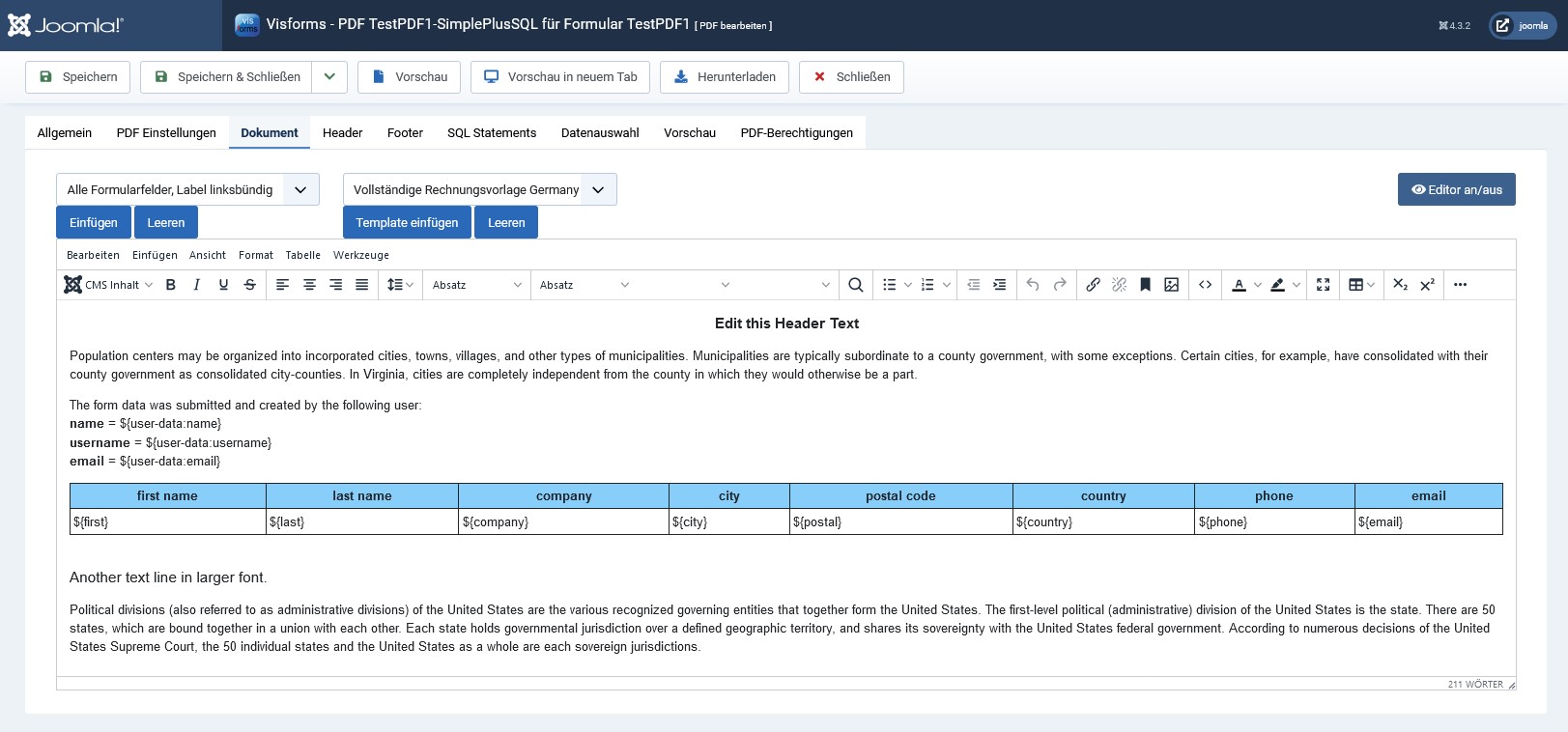1568x732 pixels.
Task: Toggle bold formatting in editor toolbar
Action: pyautogui.click(x=171, y=285)
